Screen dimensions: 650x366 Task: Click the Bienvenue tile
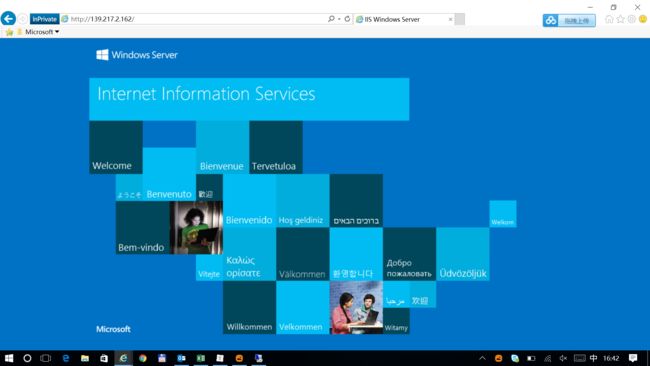pos(223,147)
